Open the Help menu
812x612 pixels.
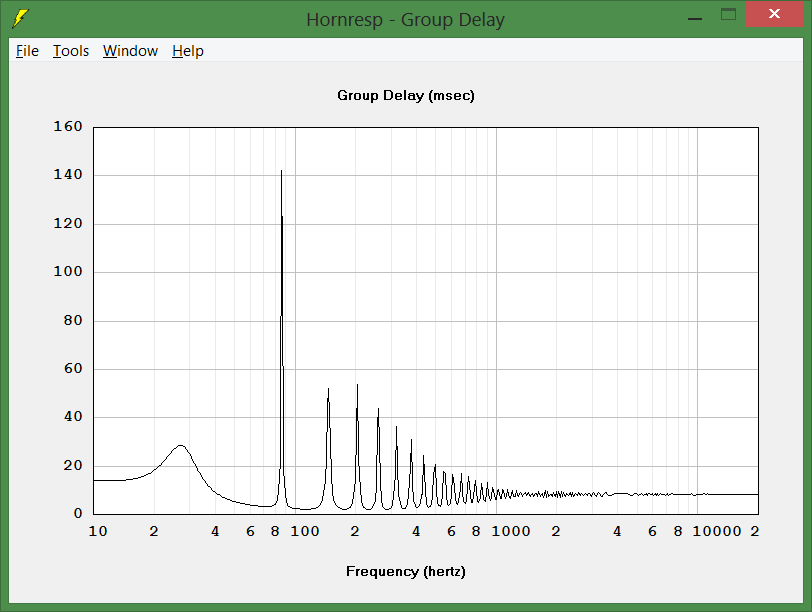coord(187,51)
